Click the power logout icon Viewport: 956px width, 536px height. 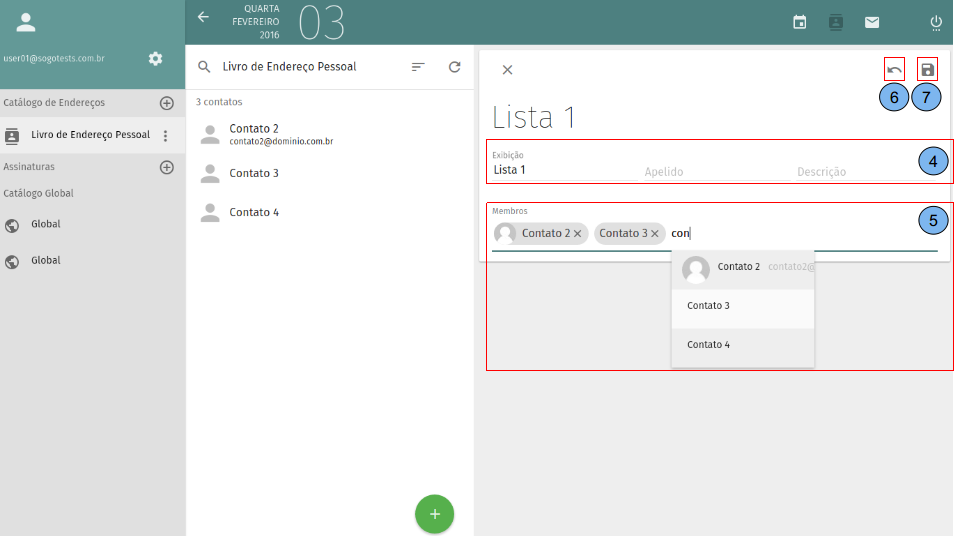point(936,22)
